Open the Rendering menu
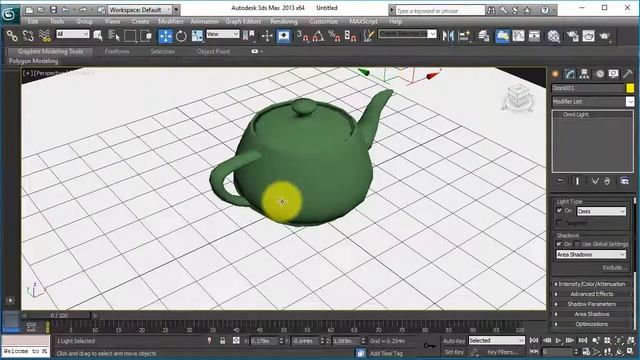This screenshot has height=360, width=640. (x=284, y=21)
